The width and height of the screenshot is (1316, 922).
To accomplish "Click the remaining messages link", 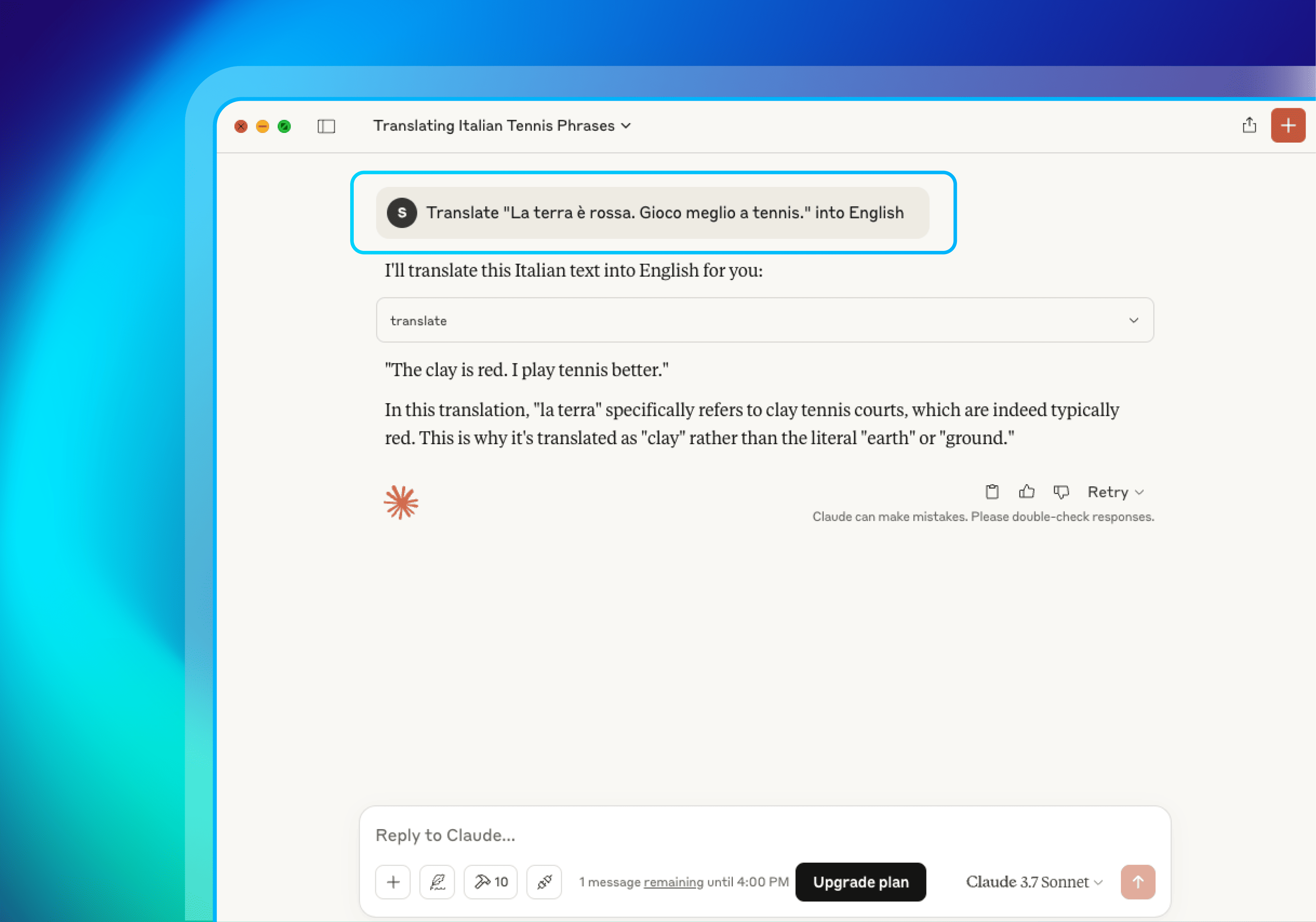I will [673, 882].
